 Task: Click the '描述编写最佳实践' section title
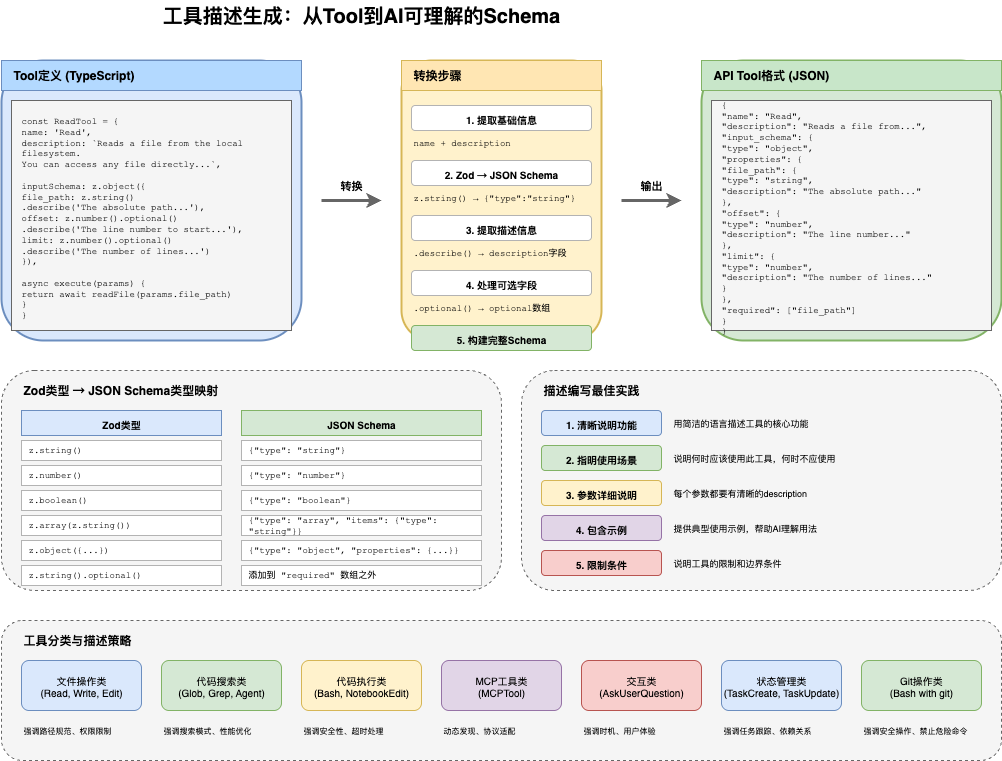(x=591, y=390)
